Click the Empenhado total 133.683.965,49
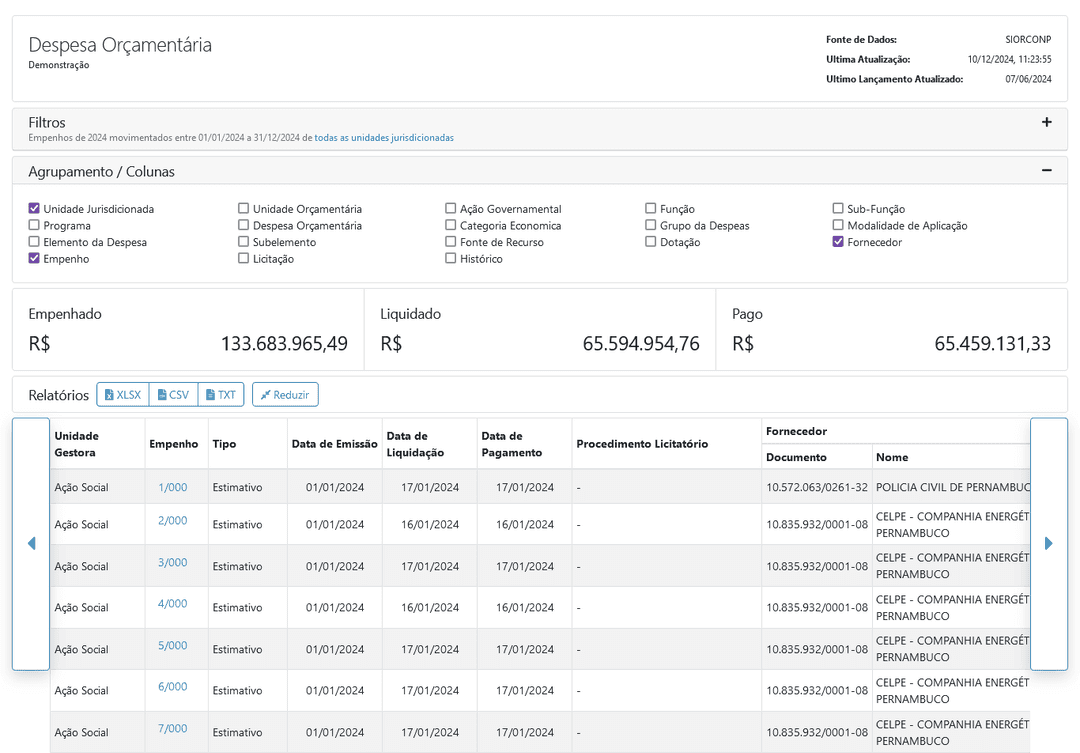The image size is (1080, 753). [284, 343]
